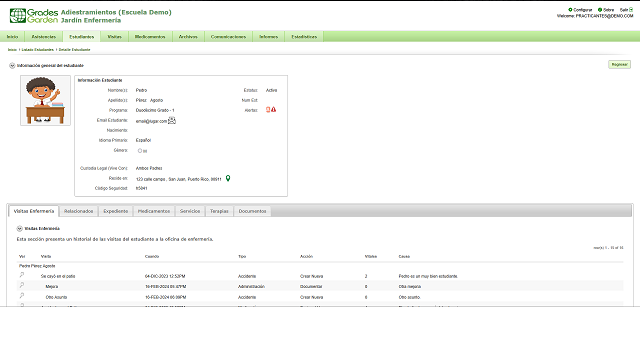Open the Asistencias menu
The width and height of the screenshot is (640, 360).
click(x=44, y=37)
